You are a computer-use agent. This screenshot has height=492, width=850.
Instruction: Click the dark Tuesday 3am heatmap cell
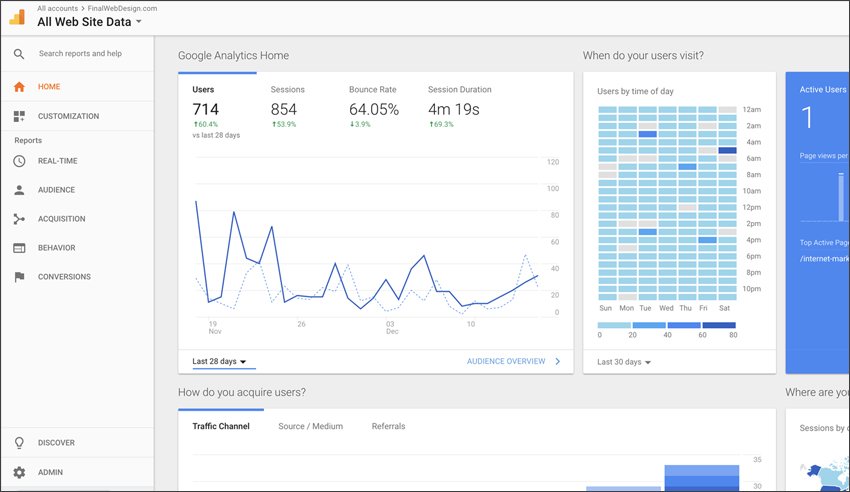(647, 134)
